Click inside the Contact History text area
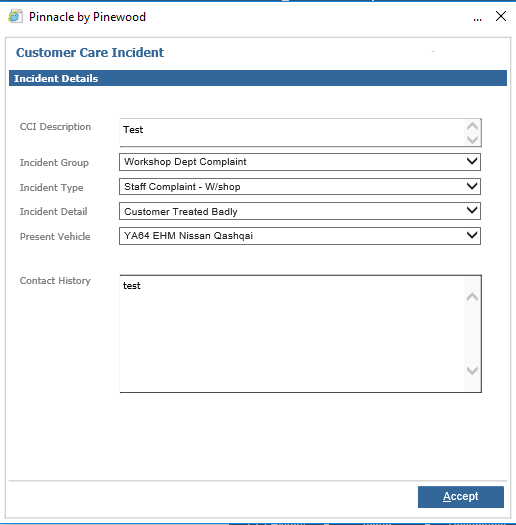Image resolution: width=516 pixels, height=525 pixels. 292,334
